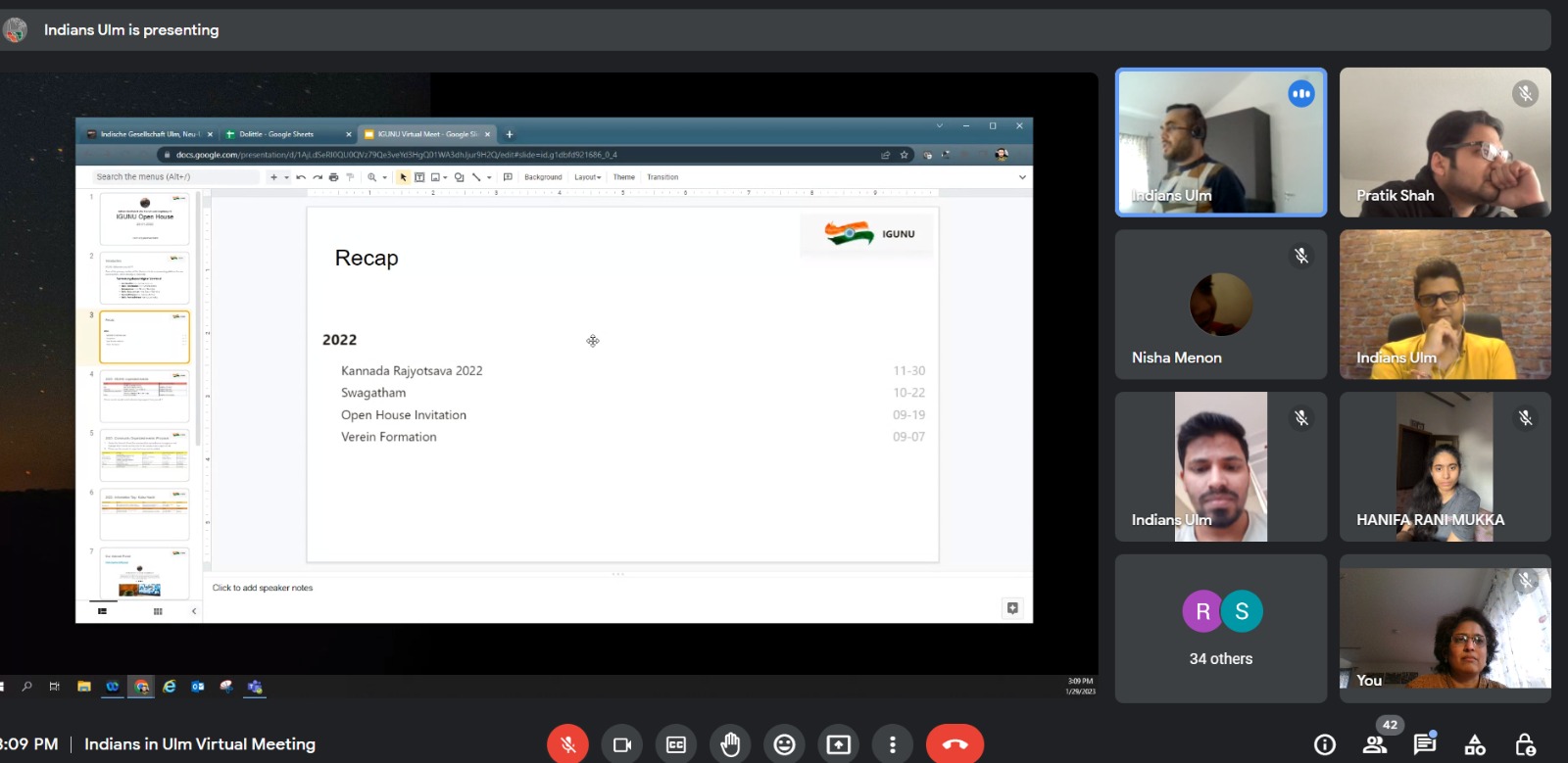Click the Nisha Menon participant tile
The width and height of the screenshot is (1568, 763).
[1221, 305]
